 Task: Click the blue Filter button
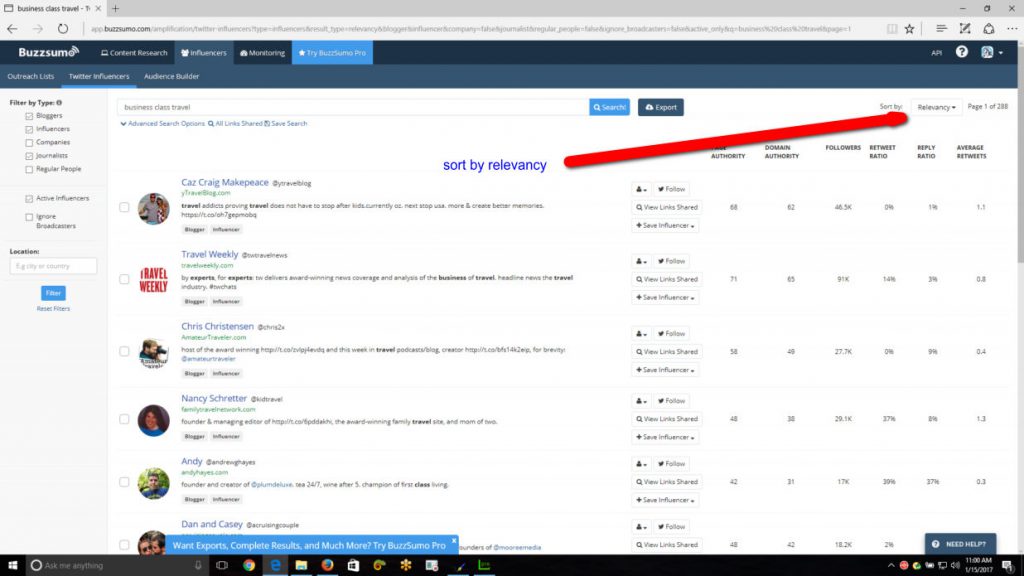pos(53,293)
